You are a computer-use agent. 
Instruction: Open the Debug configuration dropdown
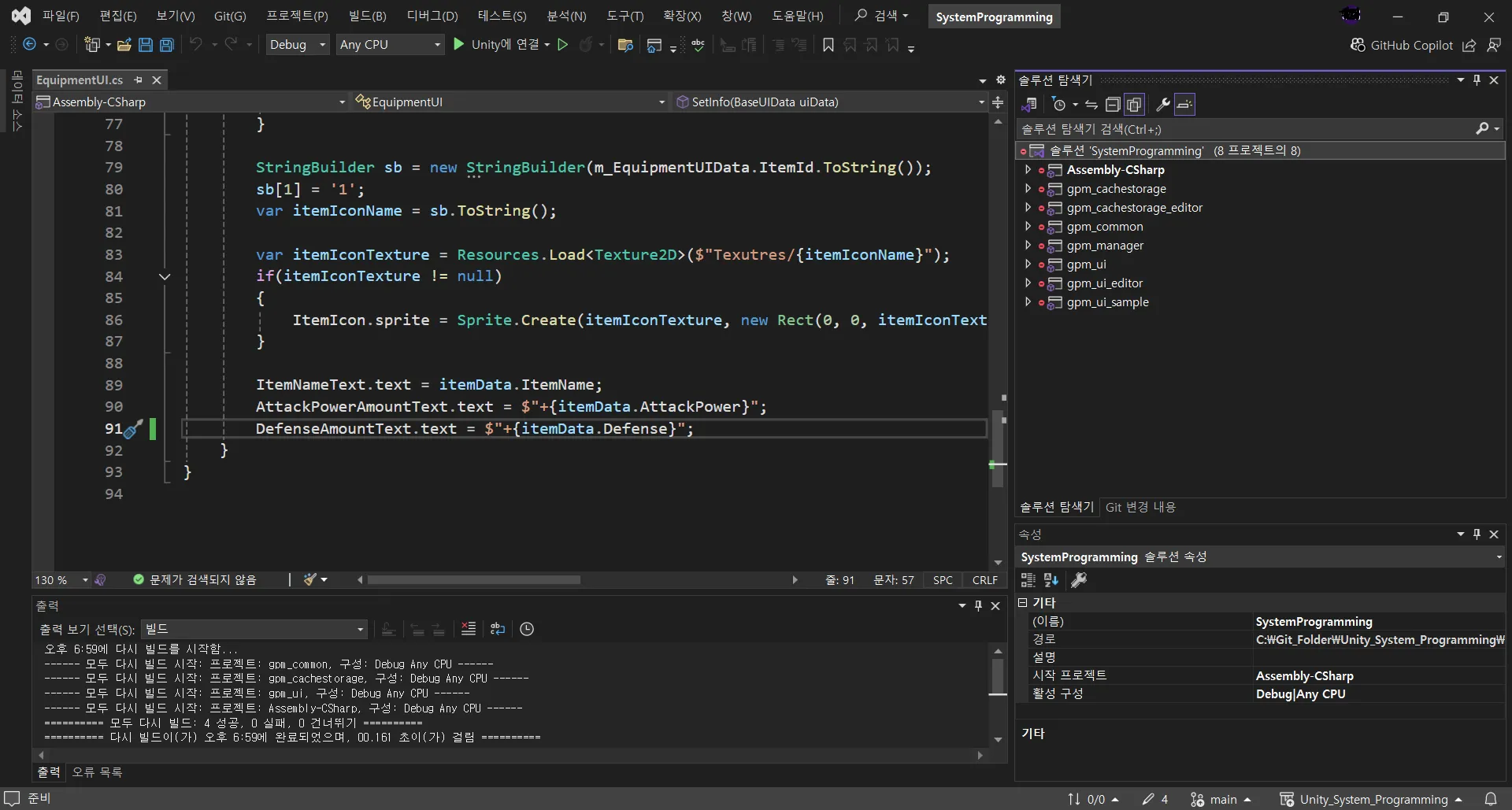(297, 45)
